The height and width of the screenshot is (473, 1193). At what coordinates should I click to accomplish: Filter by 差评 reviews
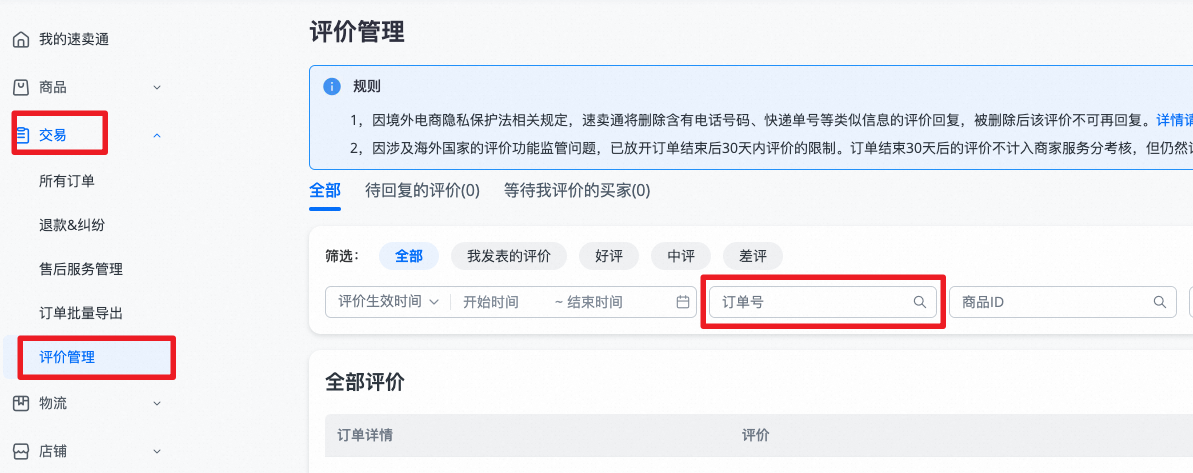[753, 256]
